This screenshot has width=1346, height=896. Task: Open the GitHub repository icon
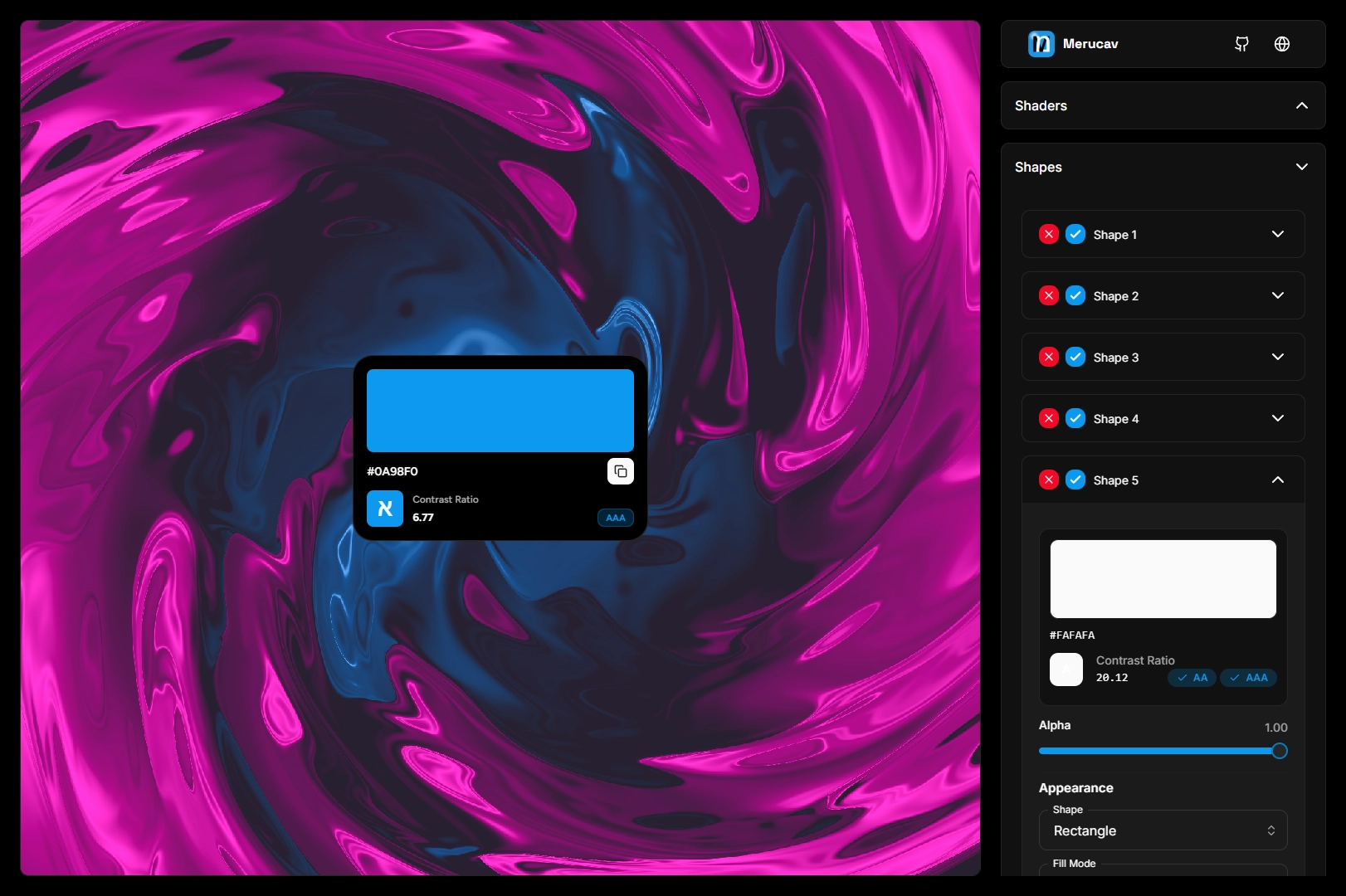pos(1241,43)
